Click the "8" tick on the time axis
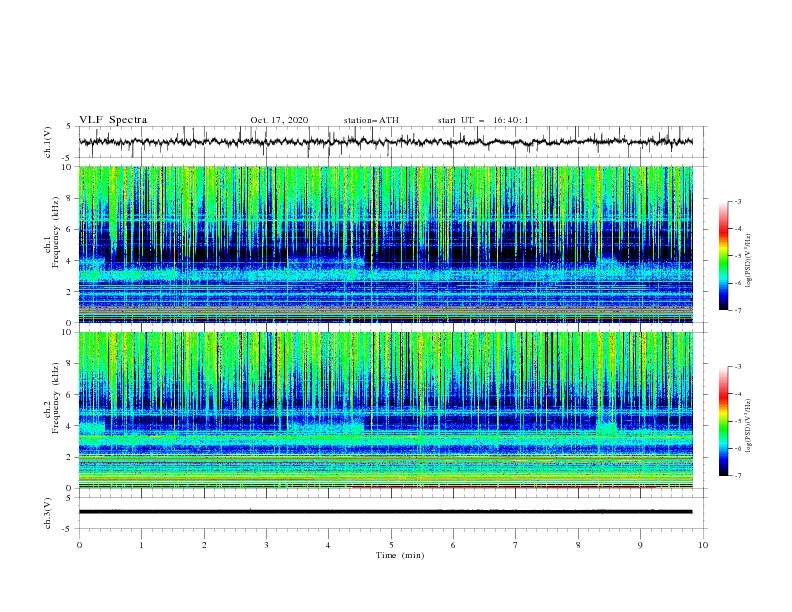792x612 pixels. 578,545
